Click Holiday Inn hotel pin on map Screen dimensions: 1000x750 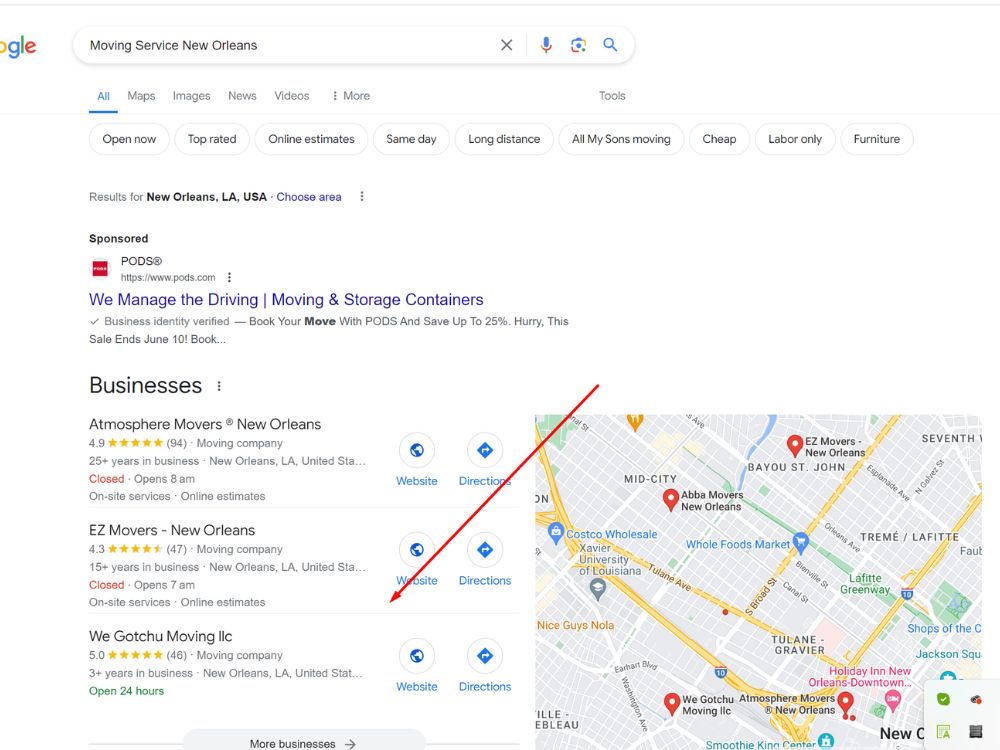click(x=893, y=700)
